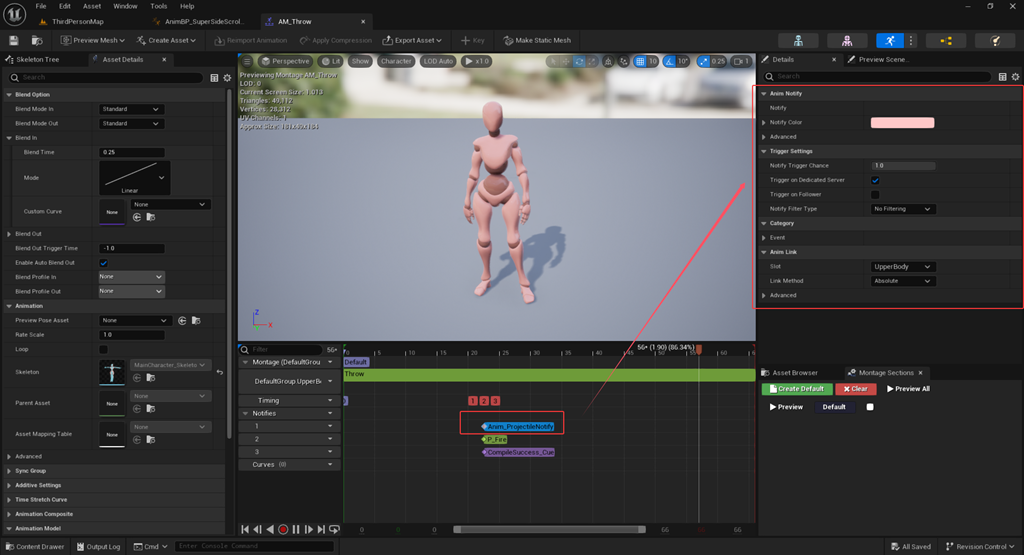The width and height of the screenshot is (1024, 555).
Task: Open the Preview Mesh dropdown
Action: tap(93, 40)
